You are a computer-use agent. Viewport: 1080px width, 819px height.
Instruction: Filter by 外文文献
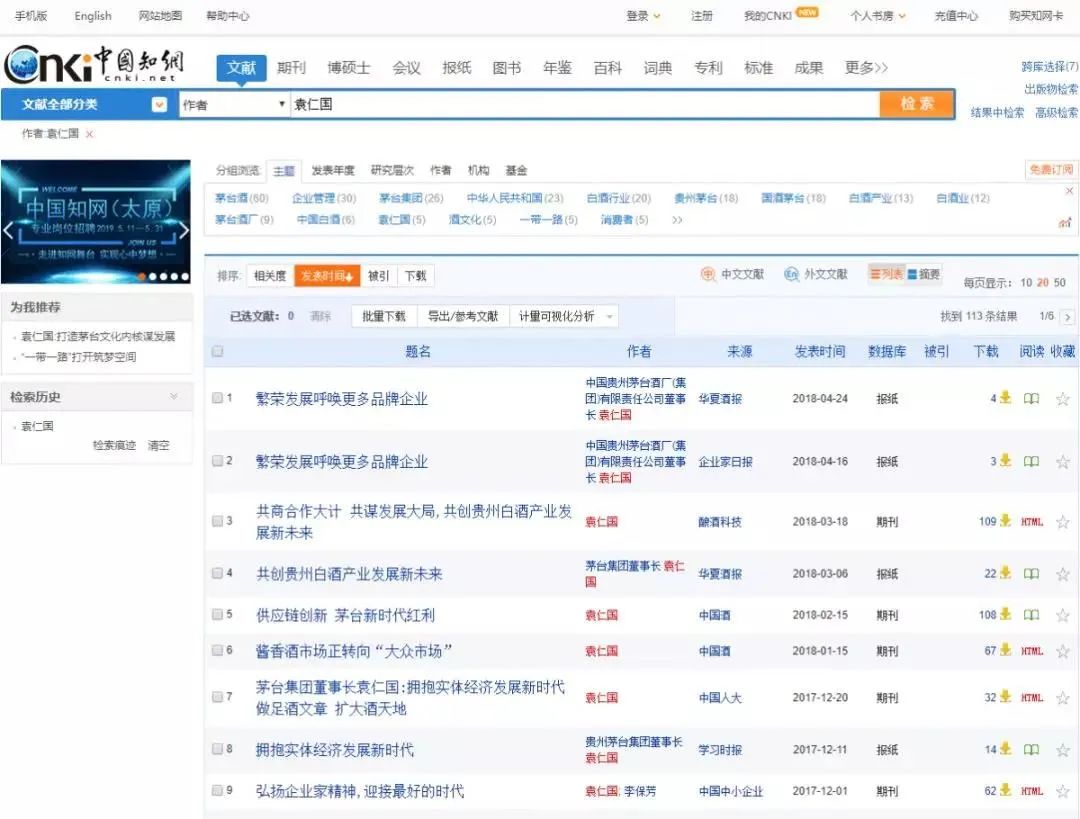[816, 274]
